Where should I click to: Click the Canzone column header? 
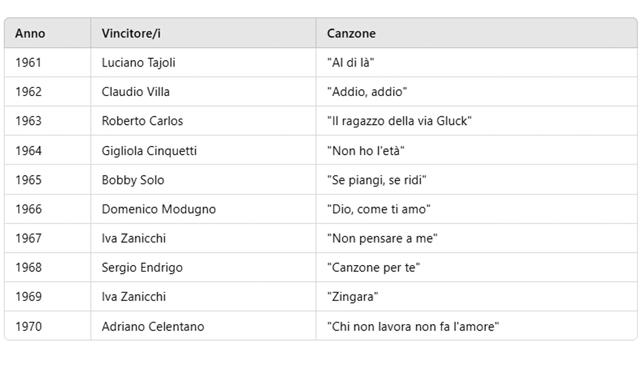476,33
